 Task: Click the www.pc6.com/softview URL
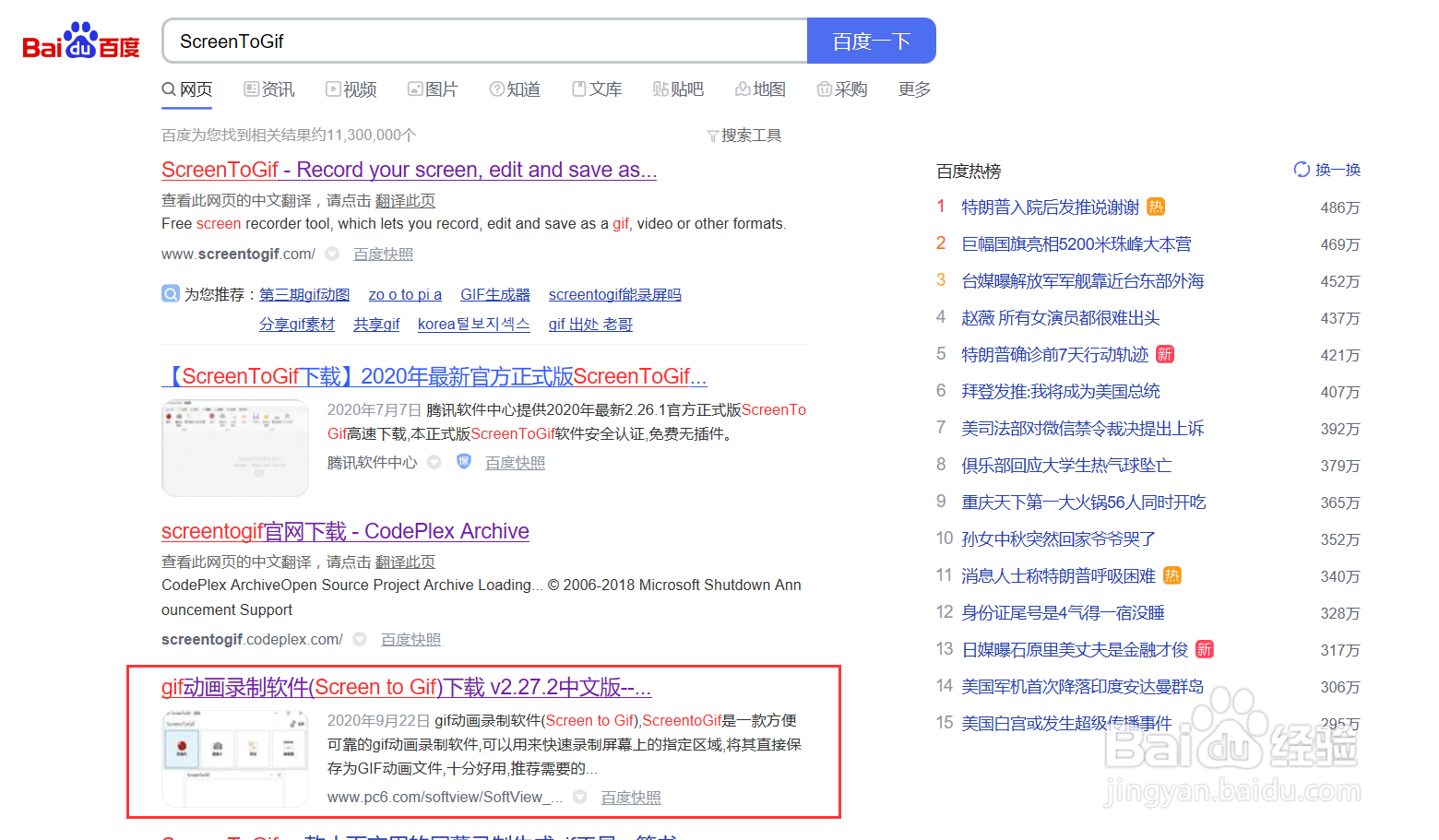445,797
